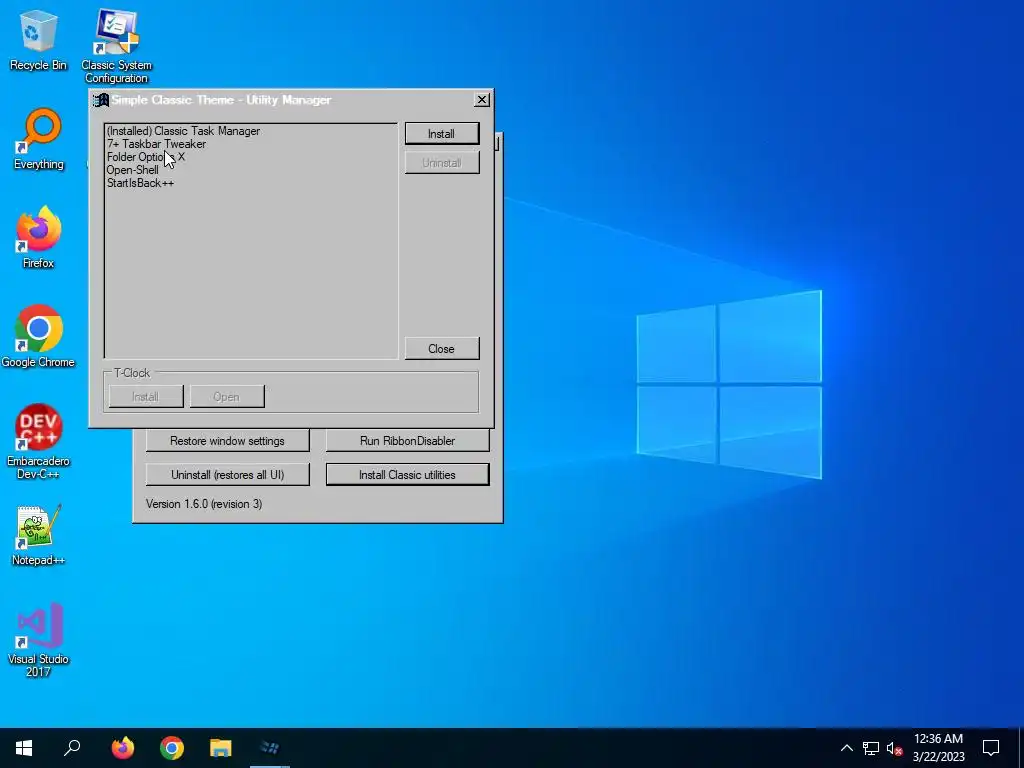Click the grayed Uninstall button in Utility Manager
This screenshot has height=768, width=1024.
point(442,163)
